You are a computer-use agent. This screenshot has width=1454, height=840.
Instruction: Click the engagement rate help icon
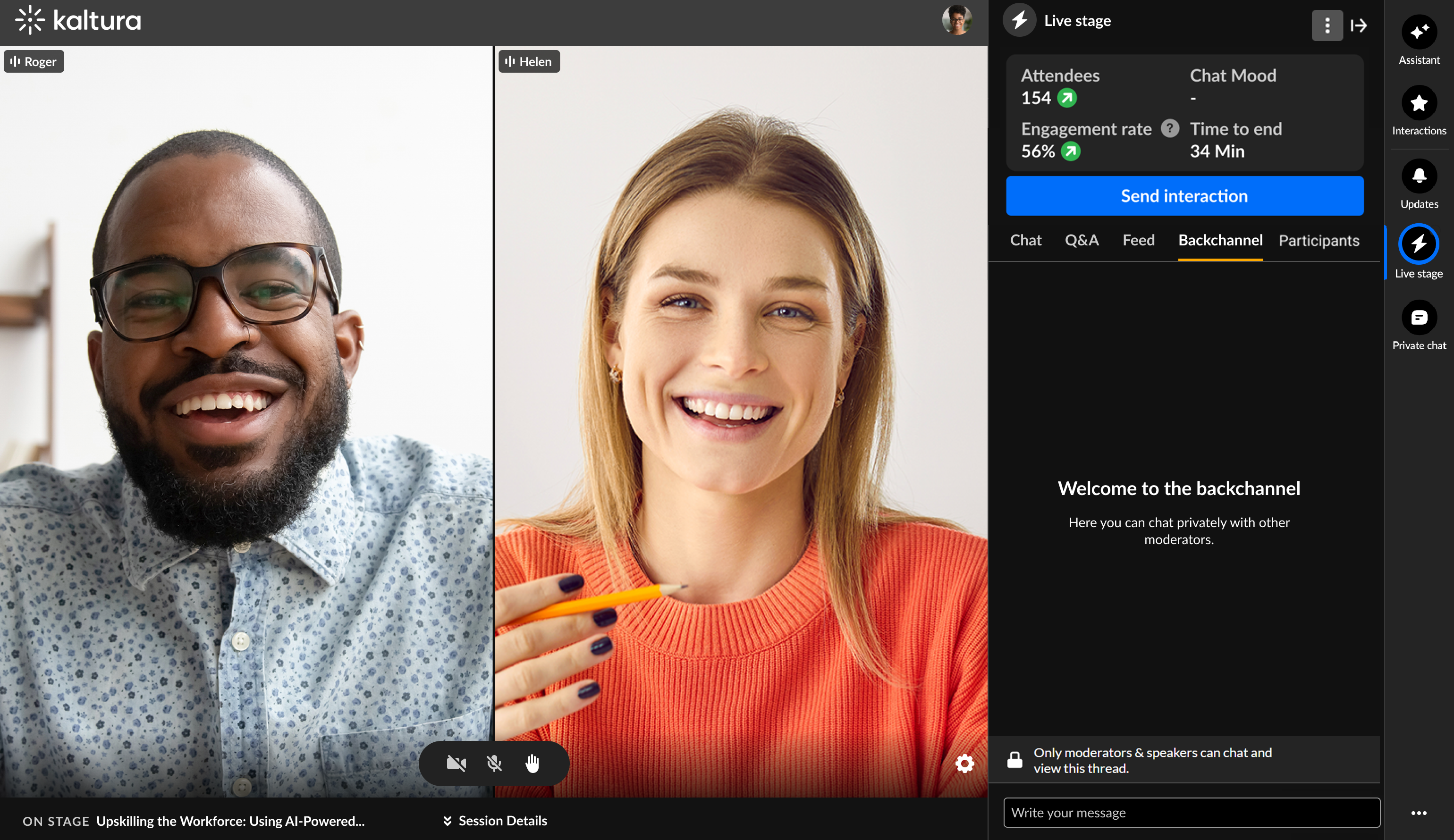coord(1169,128)
